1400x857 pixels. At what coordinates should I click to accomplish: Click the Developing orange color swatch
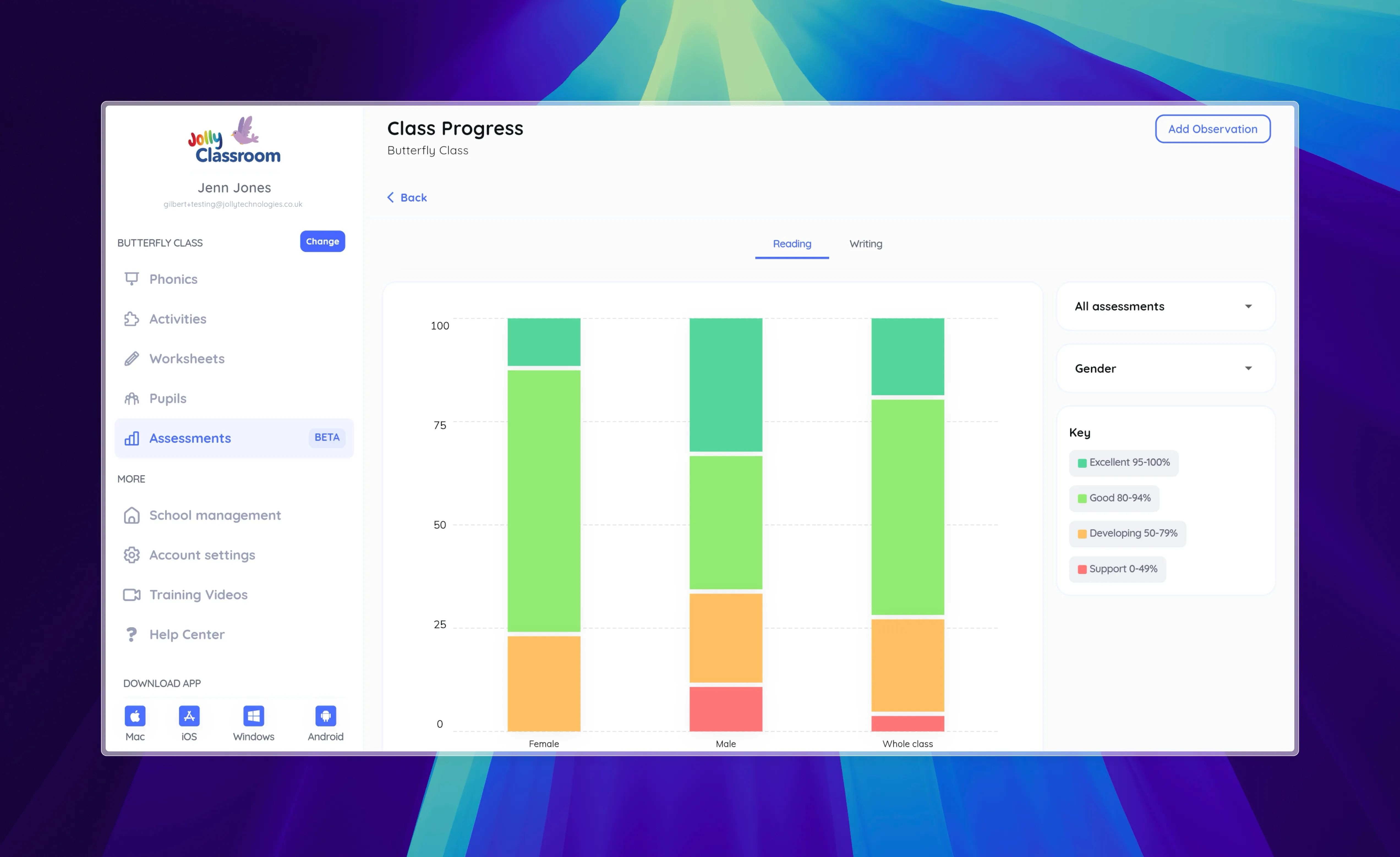(1082, 534)
